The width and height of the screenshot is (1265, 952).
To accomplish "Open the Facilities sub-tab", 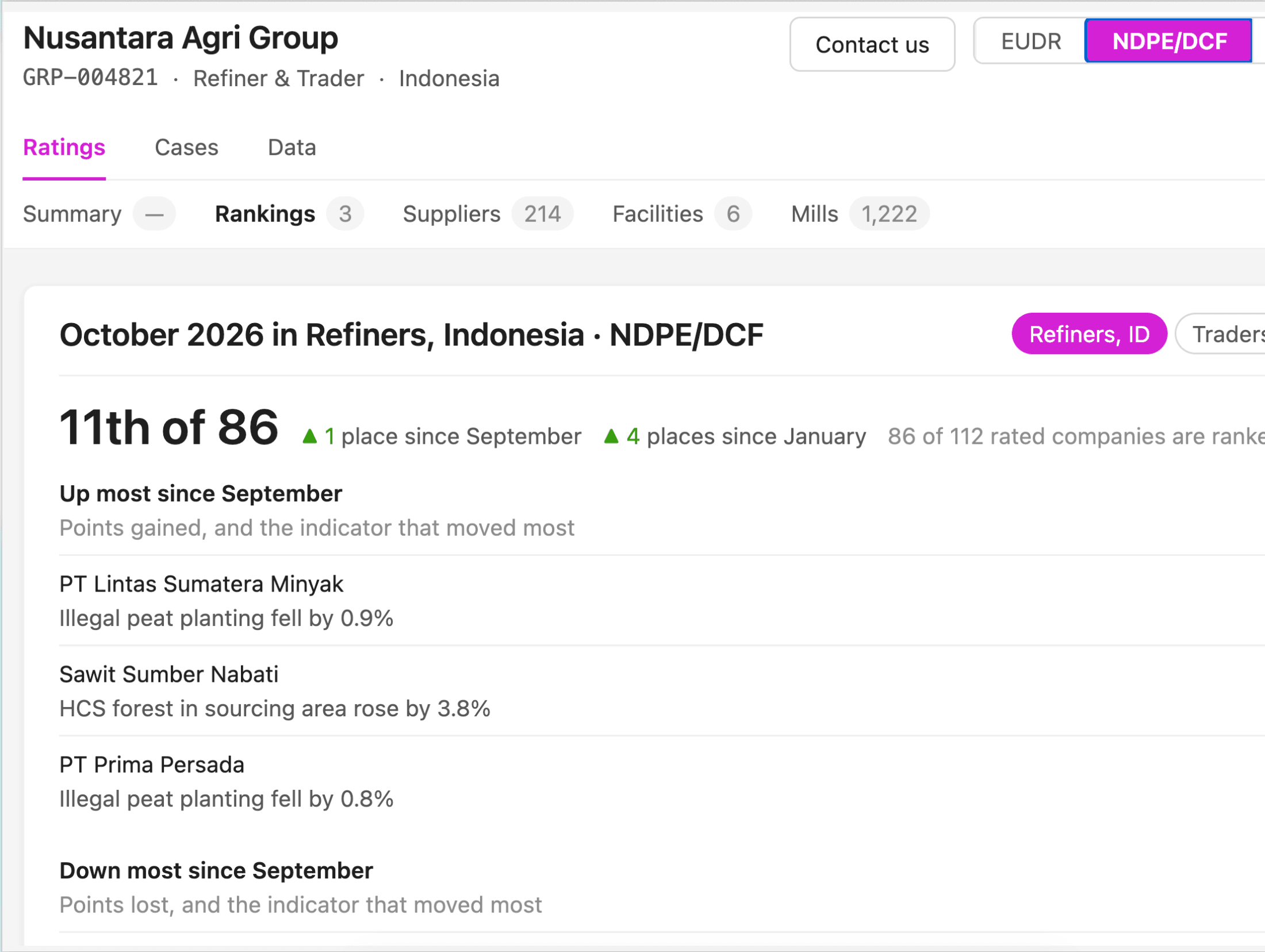I will (x=682, y=214).
